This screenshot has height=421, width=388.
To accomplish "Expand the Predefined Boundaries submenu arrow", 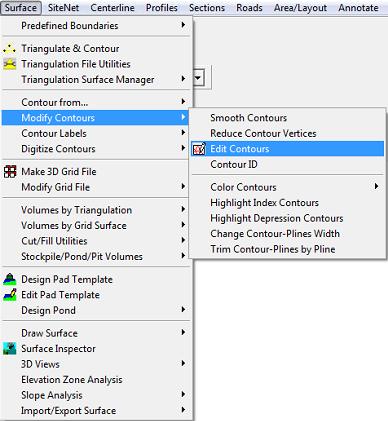I will [183, 25].
